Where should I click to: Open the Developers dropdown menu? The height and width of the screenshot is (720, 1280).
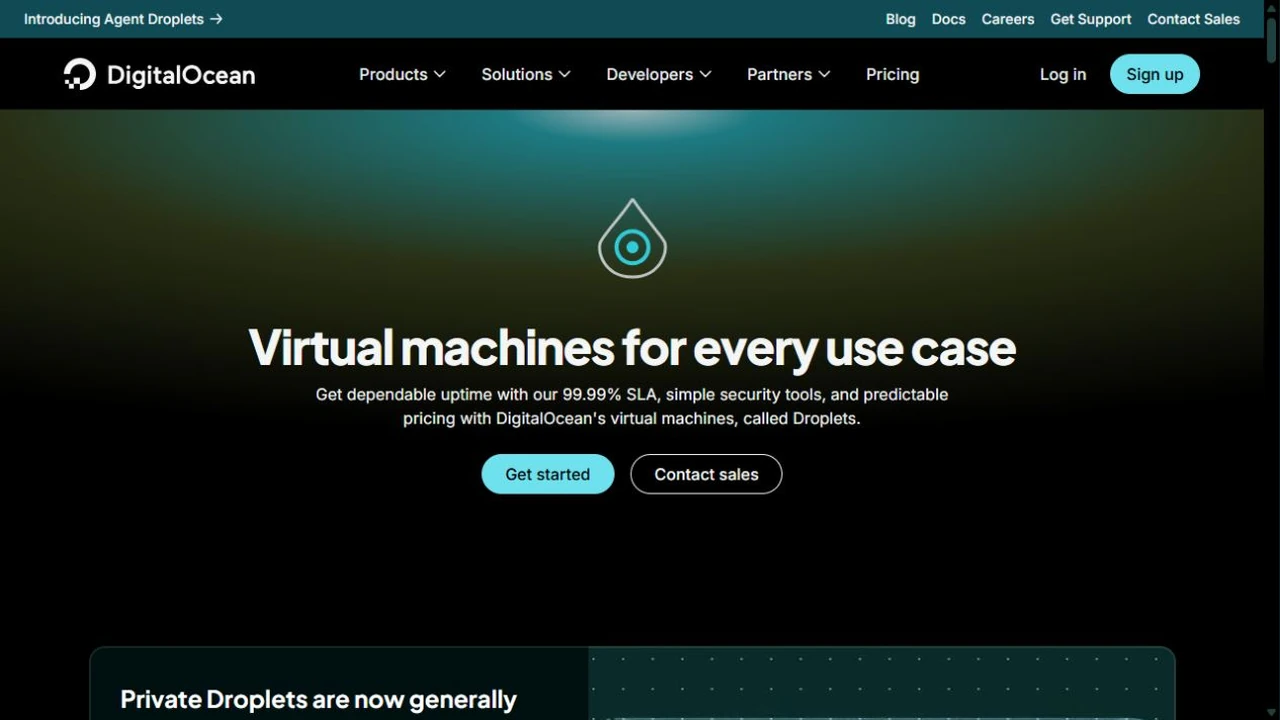click(x=659, y=74)
